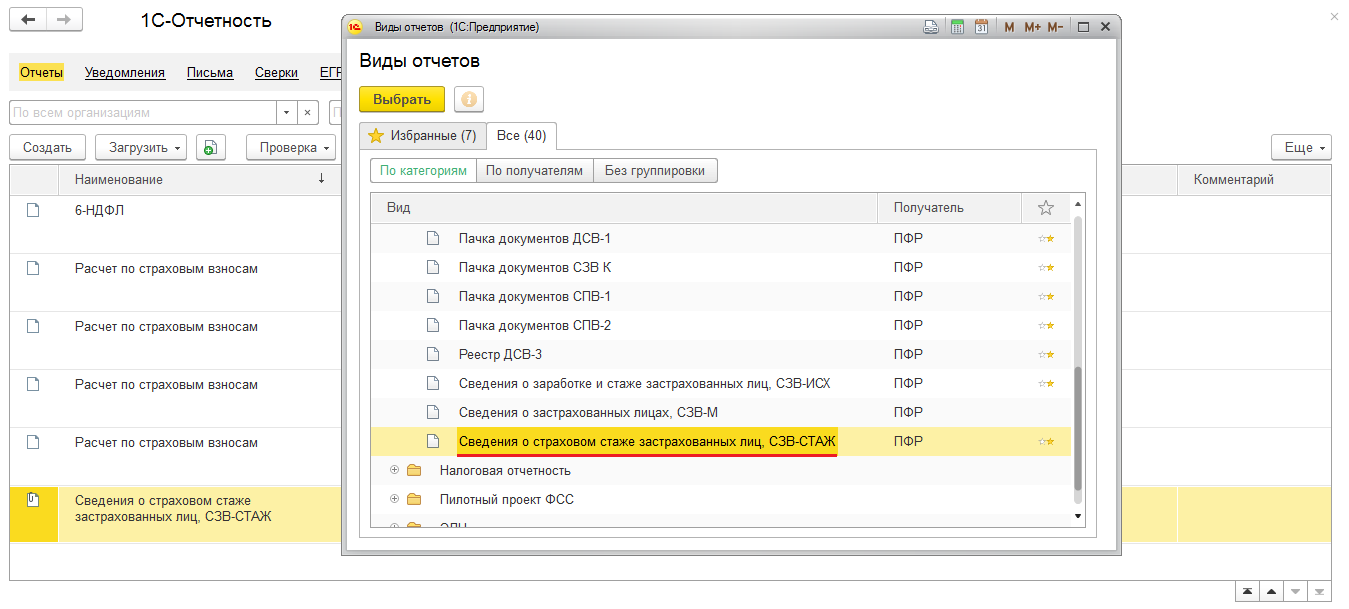The width and height of the screenshot is (1349, 609).
Task: Go back with the left arrow button
Action: (28, 21)
